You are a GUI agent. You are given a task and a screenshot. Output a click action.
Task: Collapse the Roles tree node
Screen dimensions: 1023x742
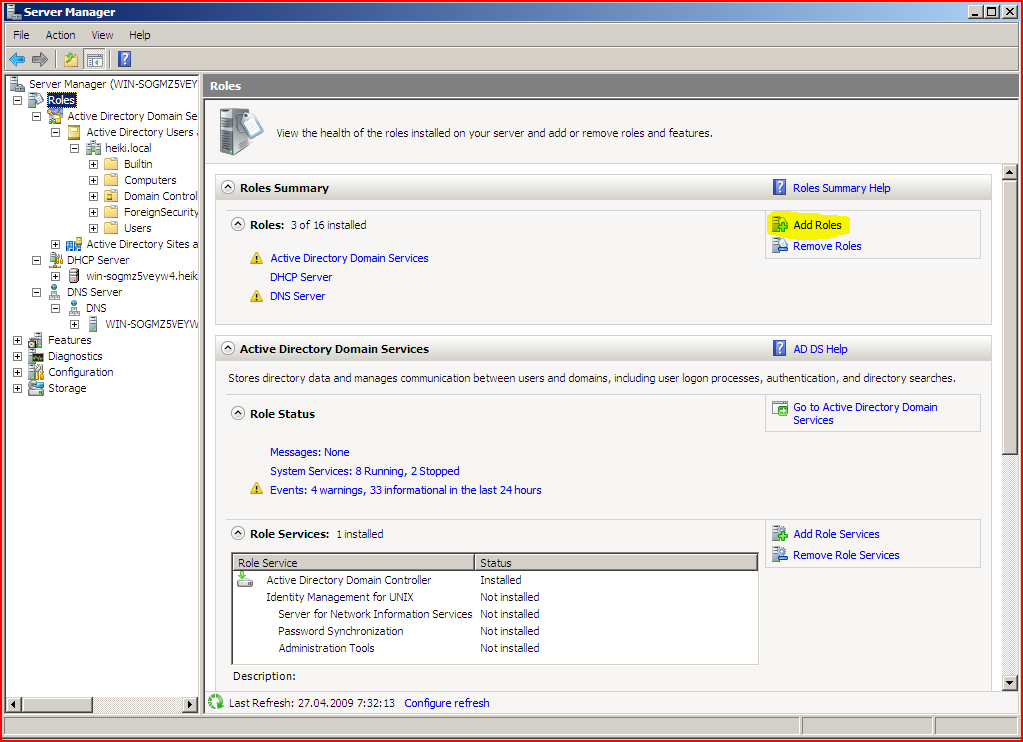[x=18, y=100]
